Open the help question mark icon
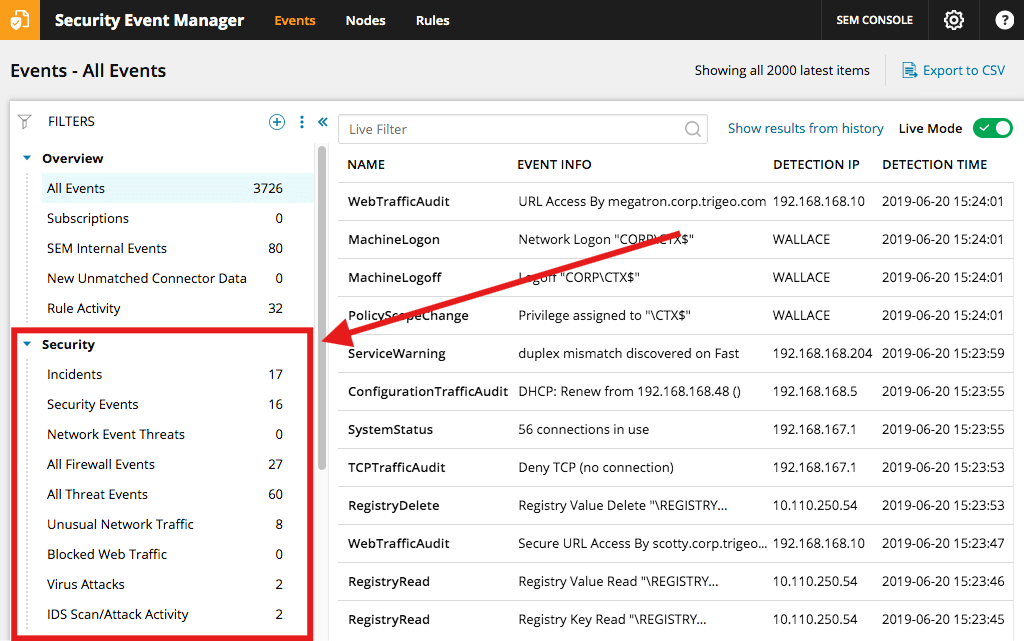The image size is (1024, 641). point(1004,20)
